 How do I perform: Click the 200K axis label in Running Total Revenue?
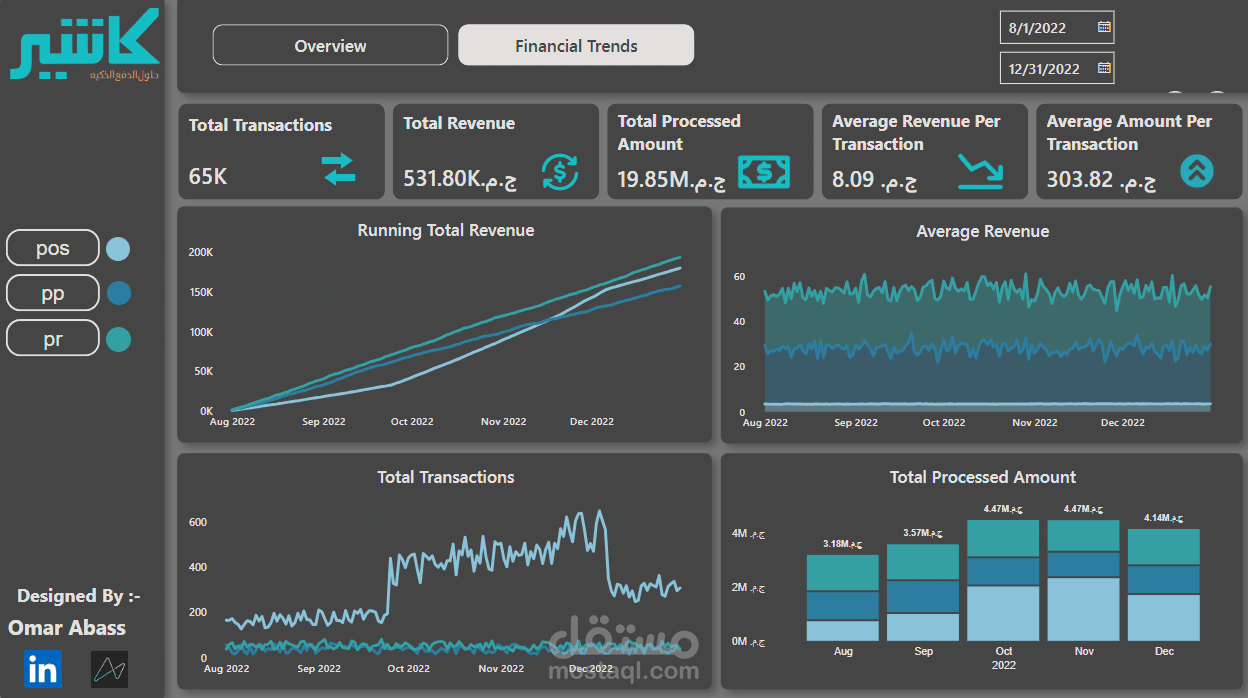coord(200,252)
